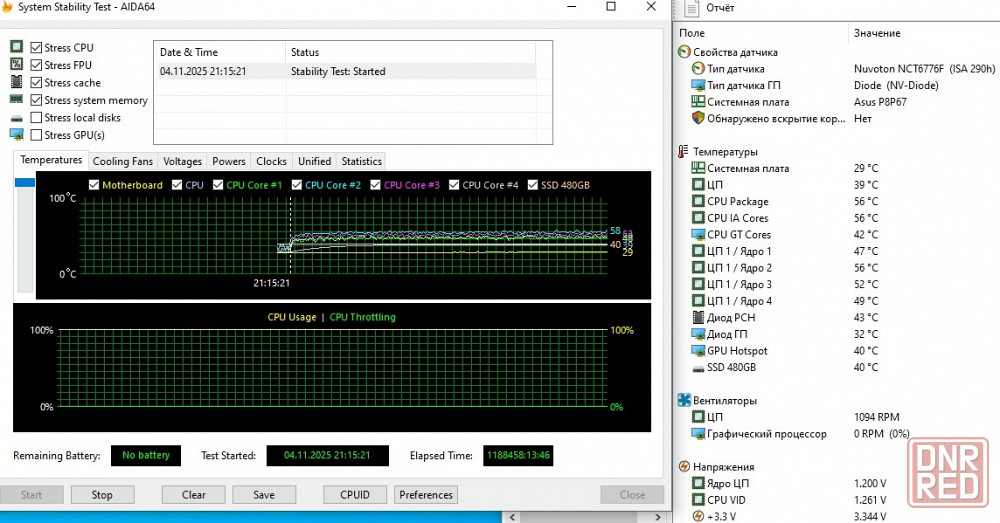This screenshot has width=1000, height=523.
Task: Click the CPU GT Cores row icon
Action: (x=698, y=234)
